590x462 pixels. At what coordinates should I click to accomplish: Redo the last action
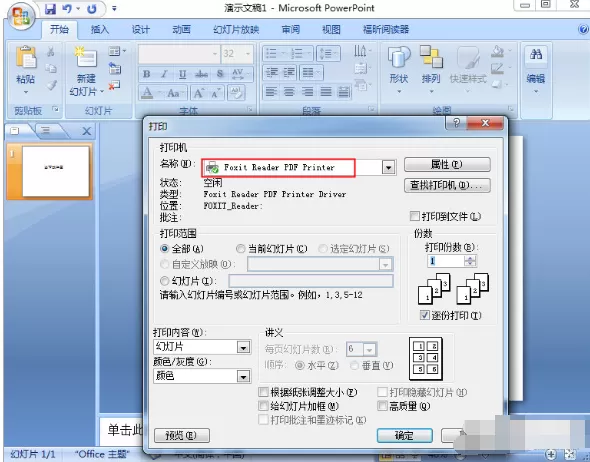91,9
